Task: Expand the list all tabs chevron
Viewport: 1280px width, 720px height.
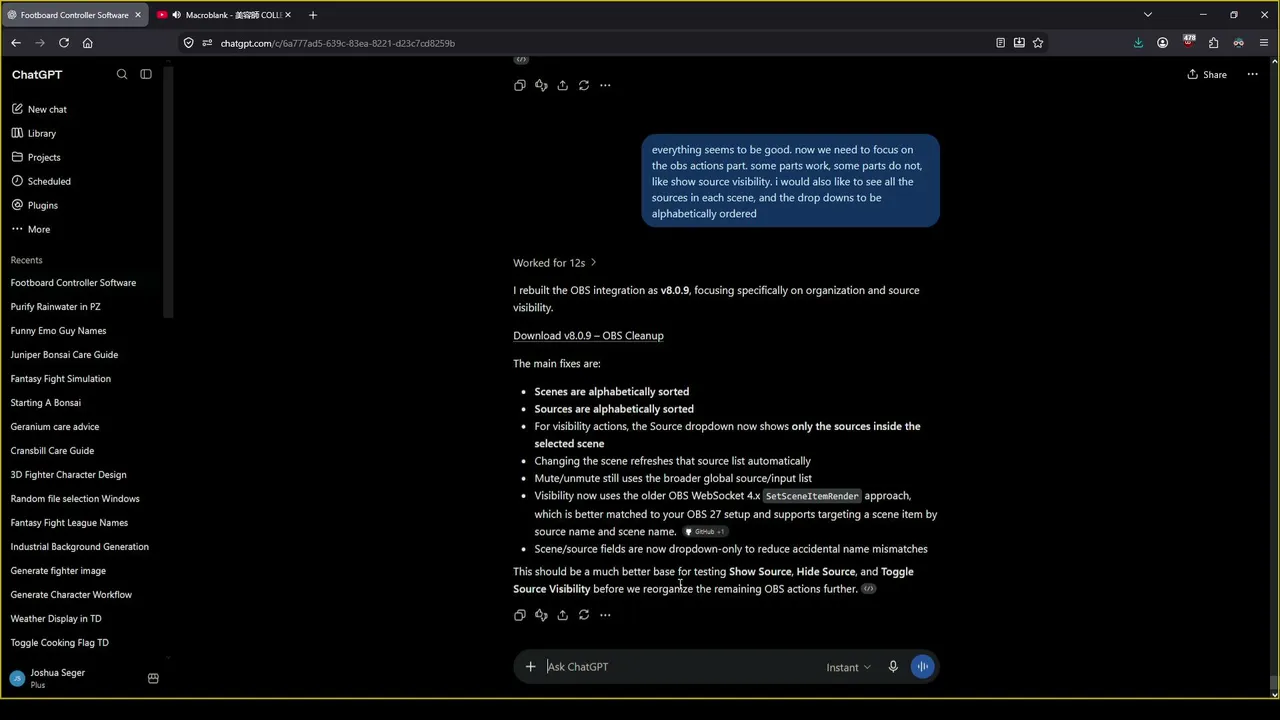Action: coord(1148,15)
